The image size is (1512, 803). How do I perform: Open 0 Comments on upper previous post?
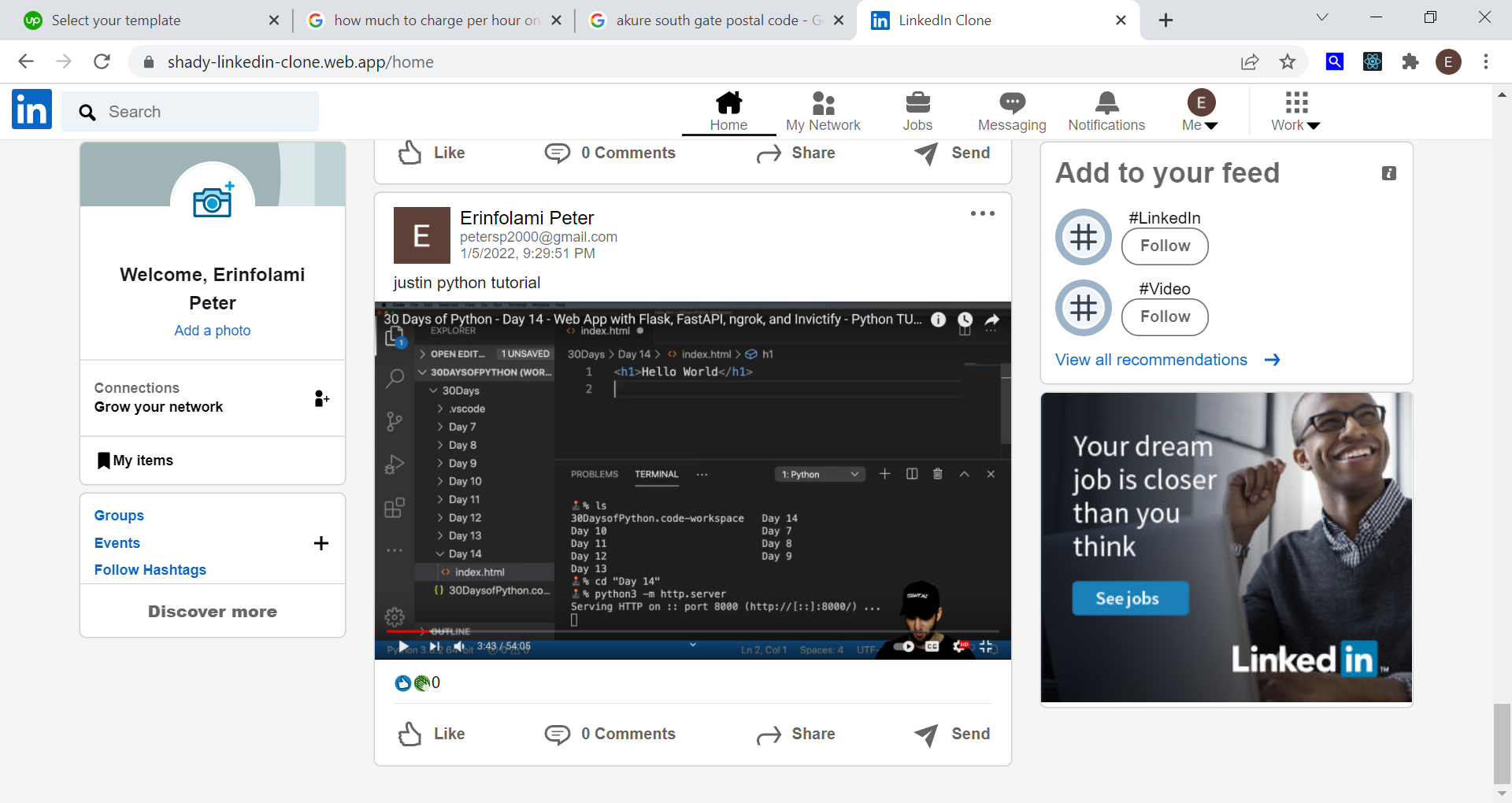(x=610, y=153)
